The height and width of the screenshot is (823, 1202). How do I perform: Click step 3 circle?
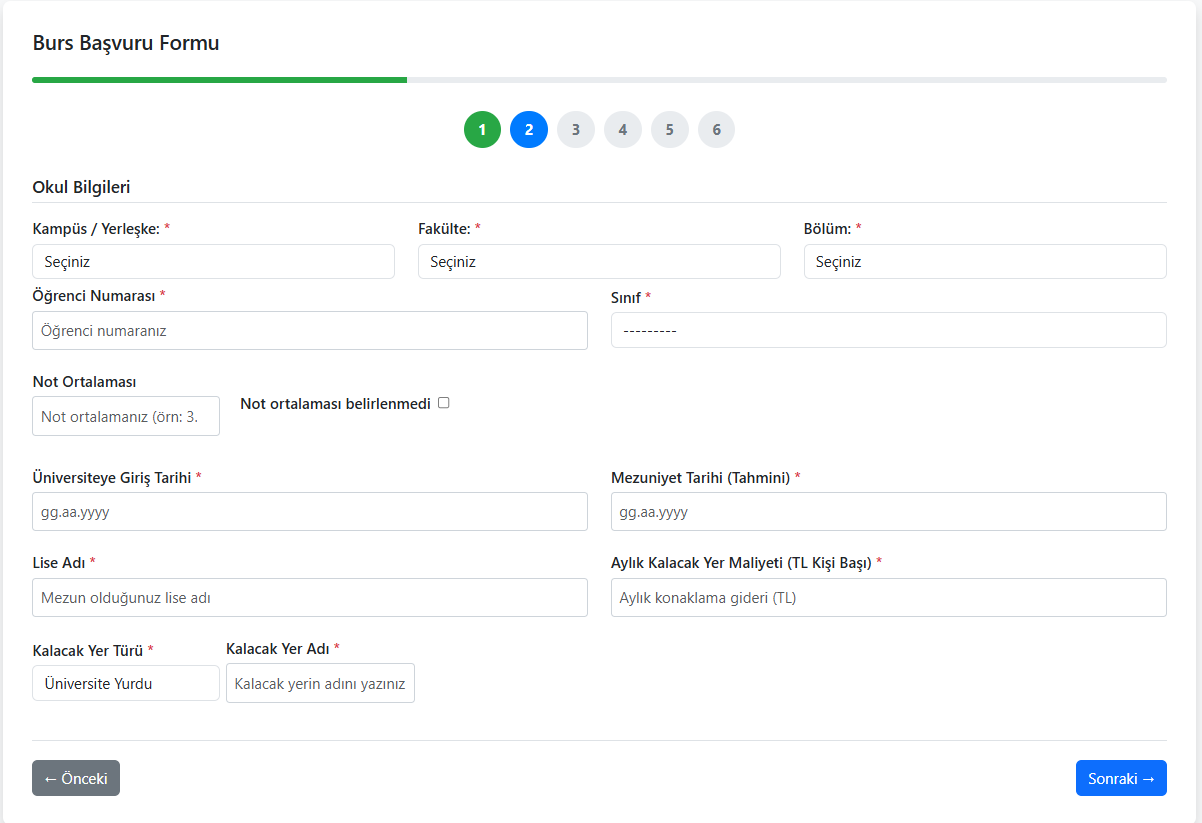pyautogui.click(x=576, y=129)
